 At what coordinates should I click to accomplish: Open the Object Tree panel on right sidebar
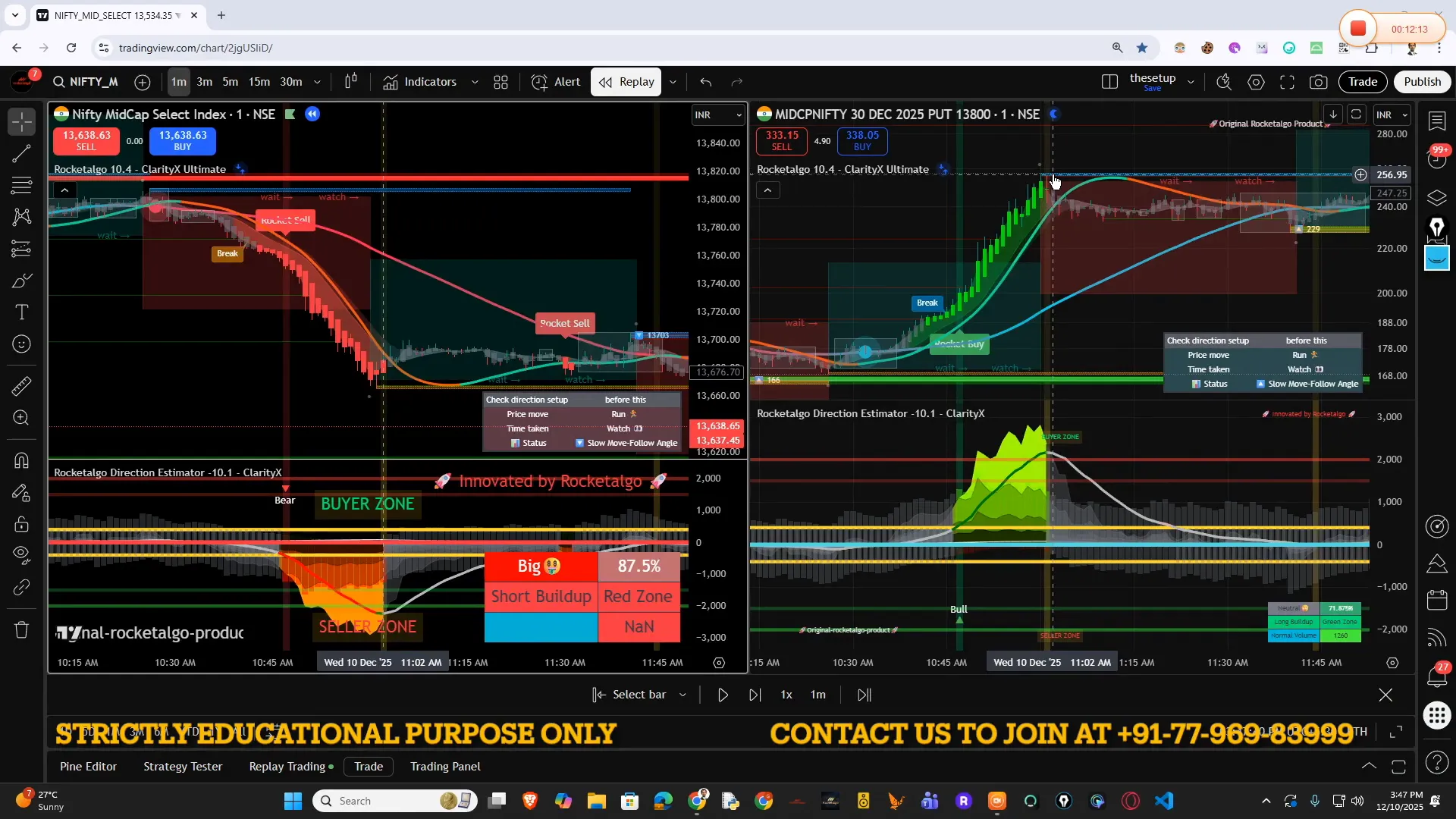coord(1437,197)
